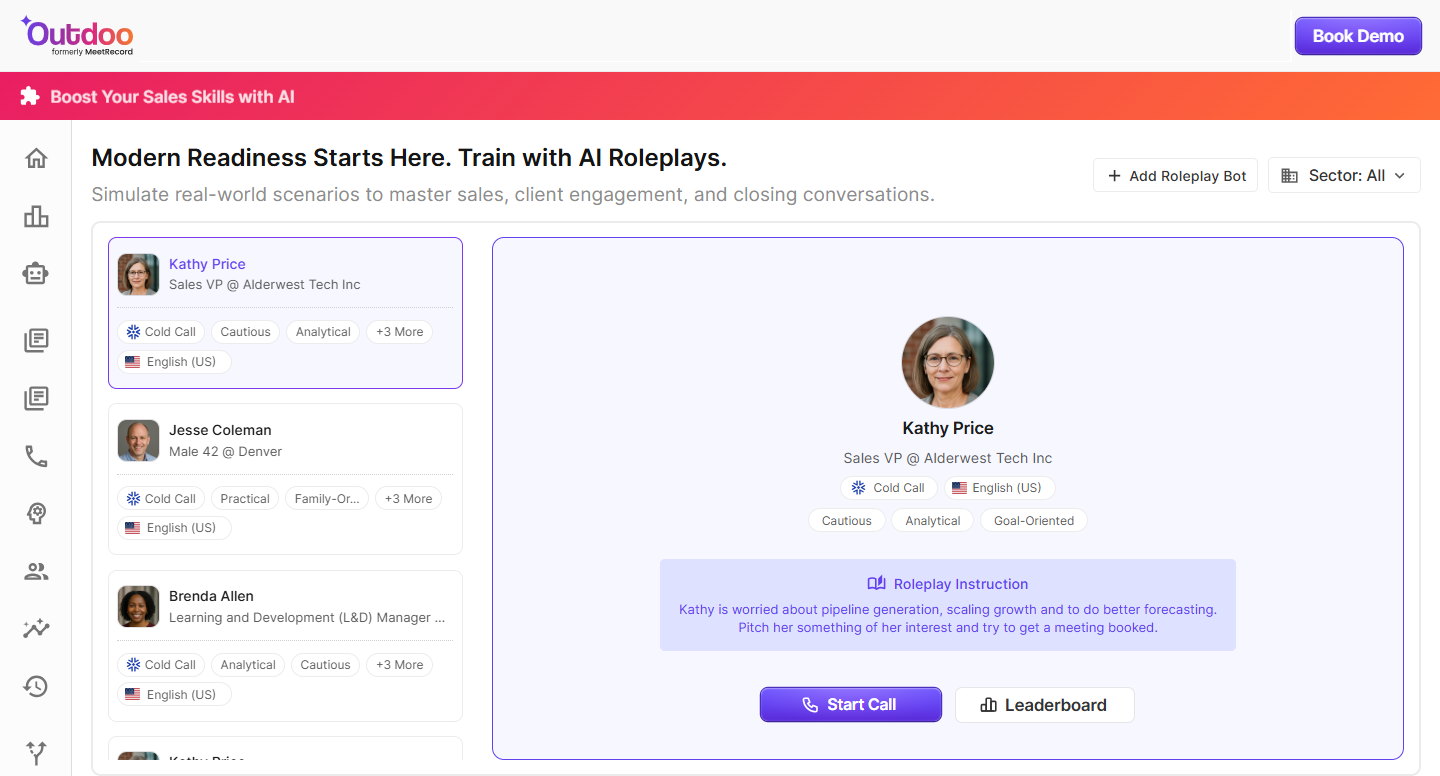Select the robot bot sidebar icon

[x=36, y=274]
